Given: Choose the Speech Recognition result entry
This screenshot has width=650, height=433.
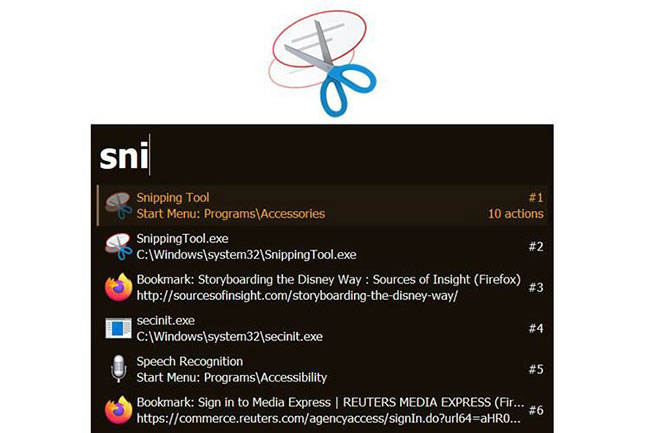Looking at the screenshot, I should pos(322,369).
